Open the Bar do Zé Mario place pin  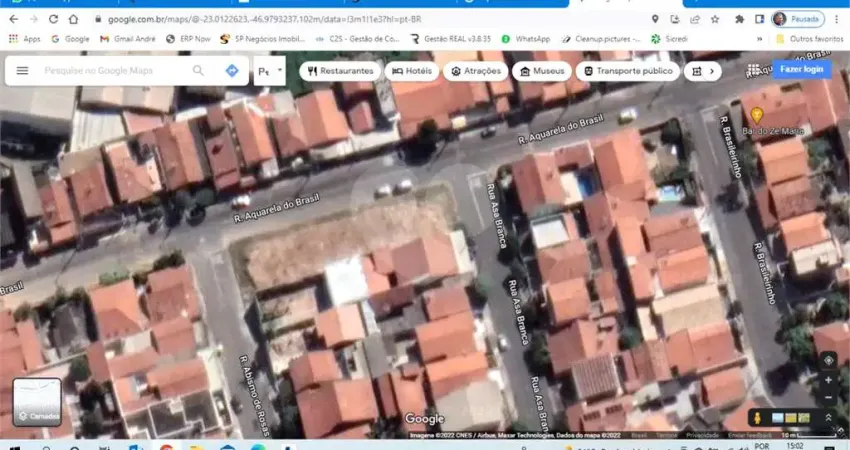(x=757, y=115)
